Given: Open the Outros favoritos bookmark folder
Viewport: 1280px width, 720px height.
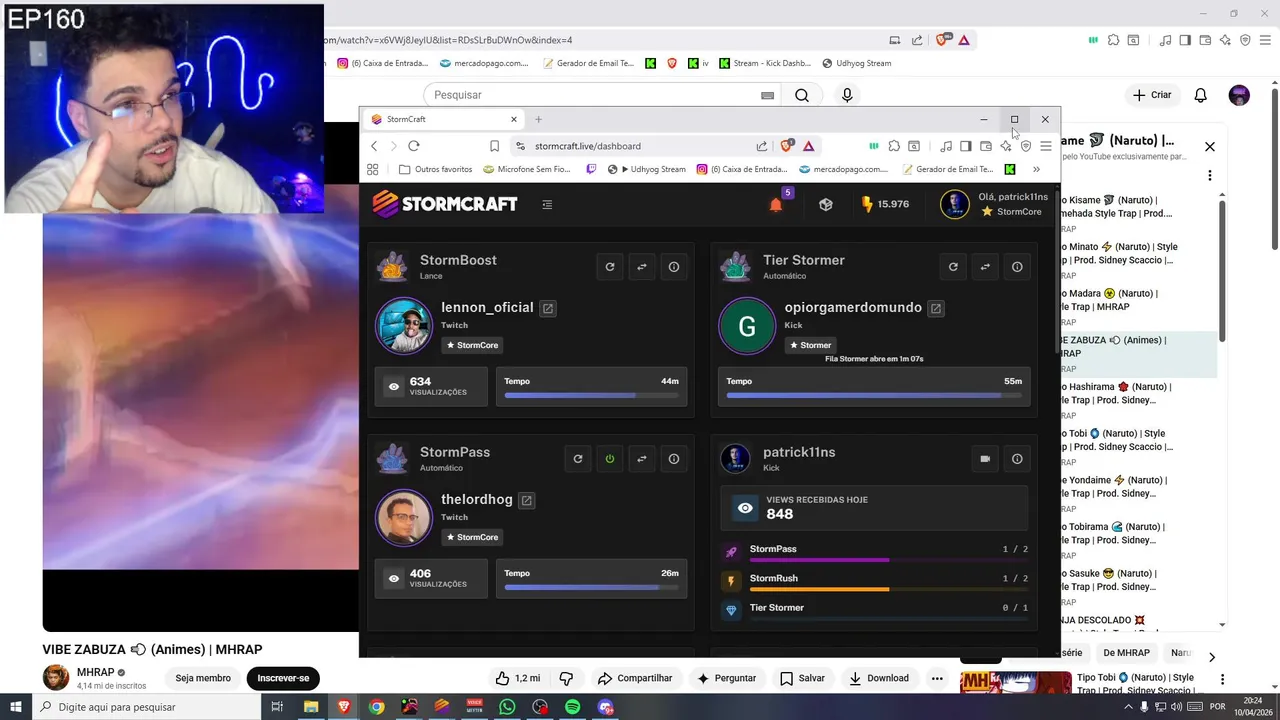Looking at the screenshot, I should (435, 169).
